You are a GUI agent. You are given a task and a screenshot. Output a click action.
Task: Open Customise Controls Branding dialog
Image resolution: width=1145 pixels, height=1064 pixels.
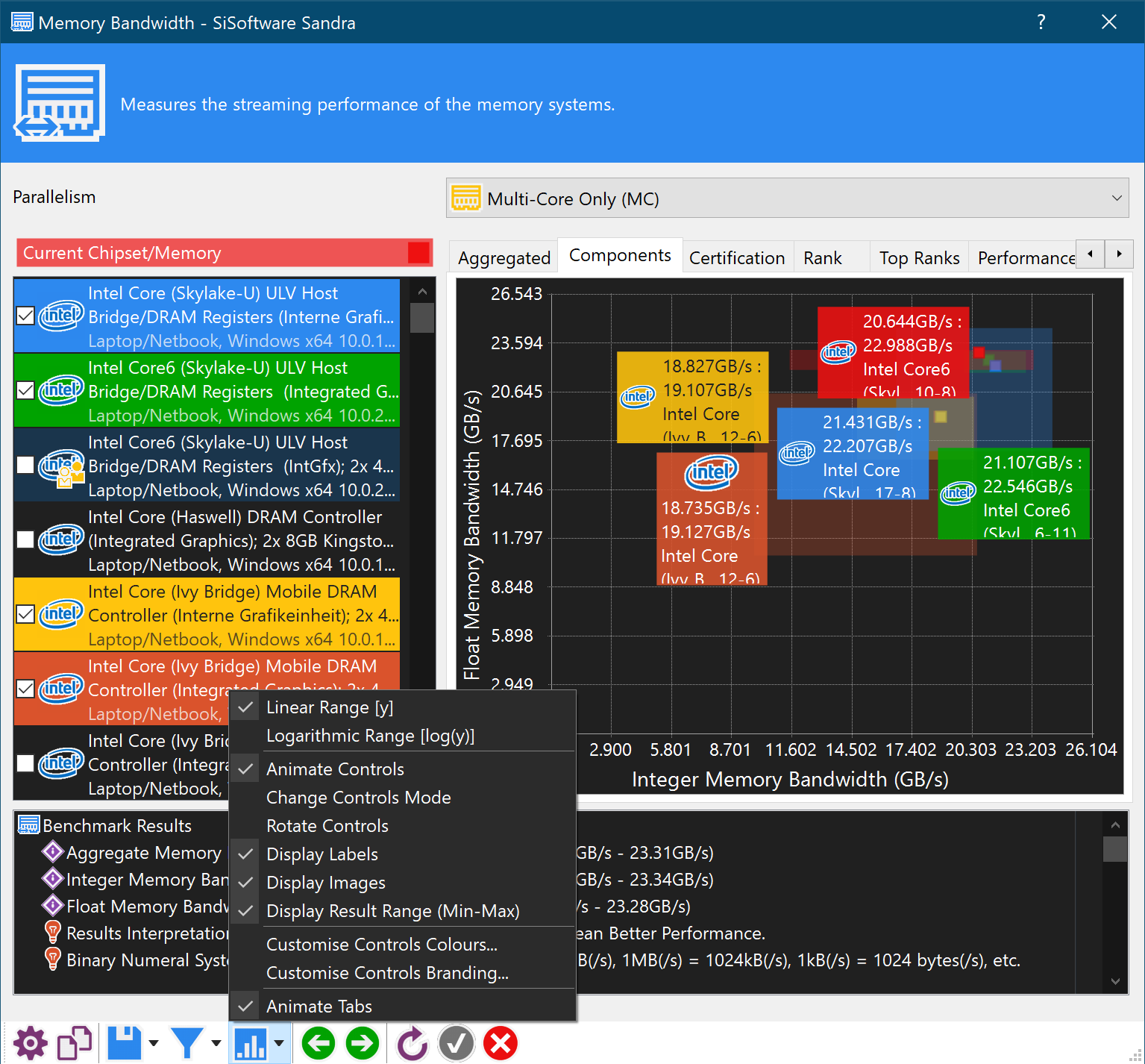[x=402, y=972]
